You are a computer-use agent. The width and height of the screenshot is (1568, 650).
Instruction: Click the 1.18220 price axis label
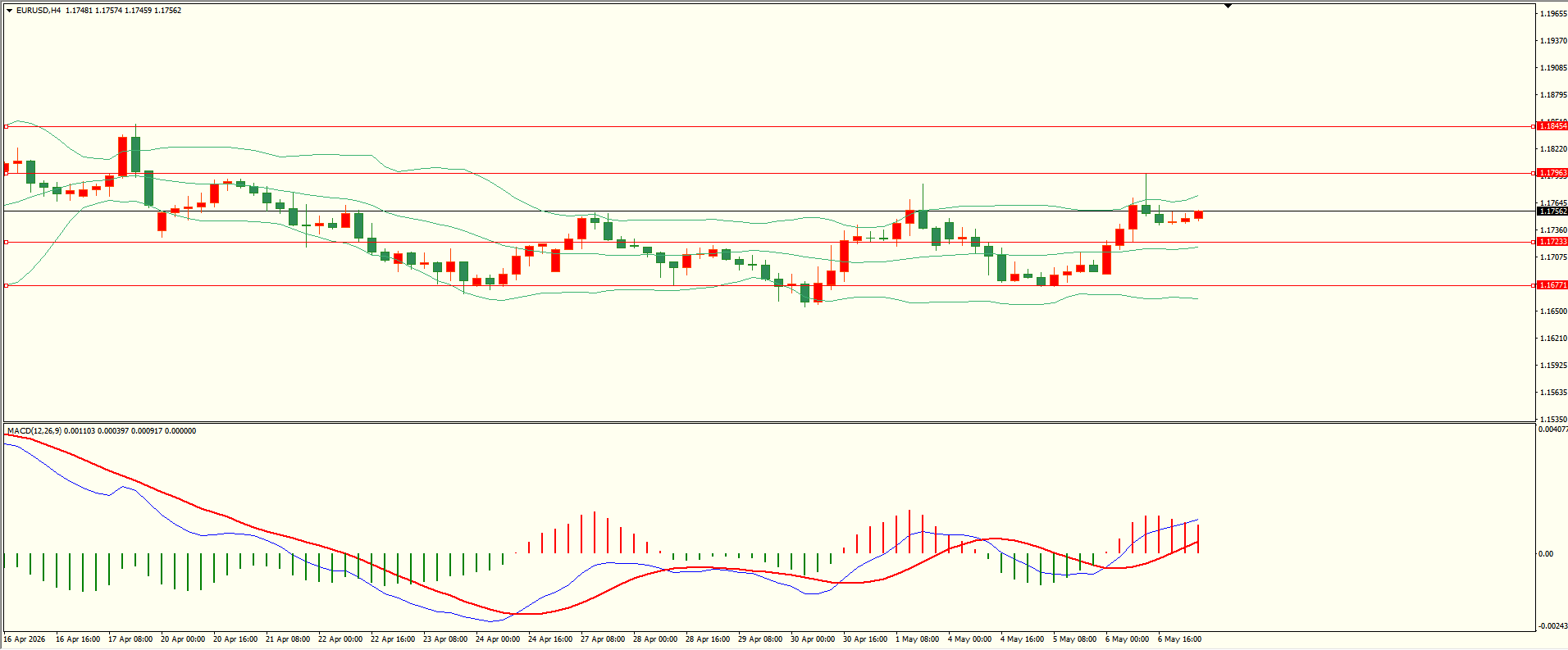(x=1553, y=149)
